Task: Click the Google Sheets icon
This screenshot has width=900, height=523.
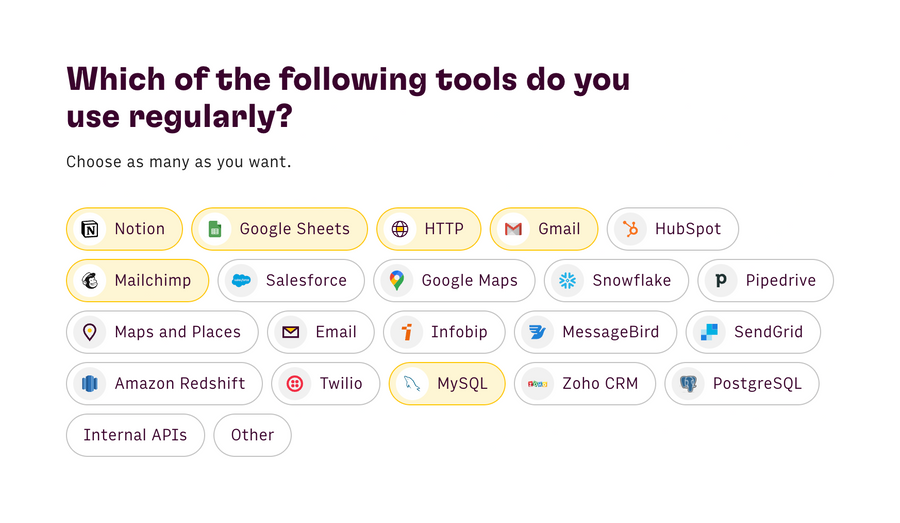Action: coord(214,229)
